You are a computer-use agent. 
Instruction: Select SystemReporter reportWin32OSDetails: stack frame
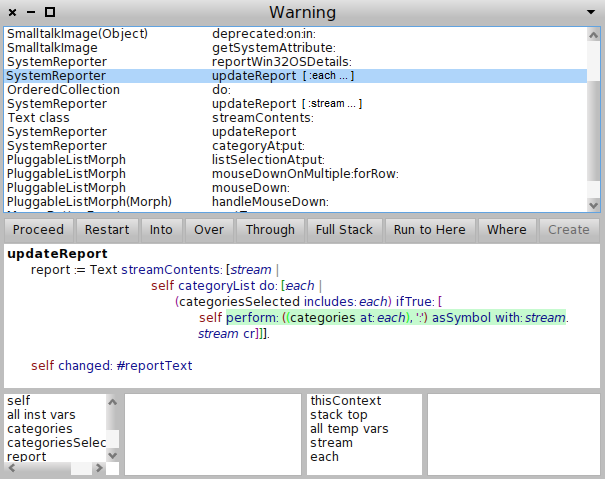point(296,62)
